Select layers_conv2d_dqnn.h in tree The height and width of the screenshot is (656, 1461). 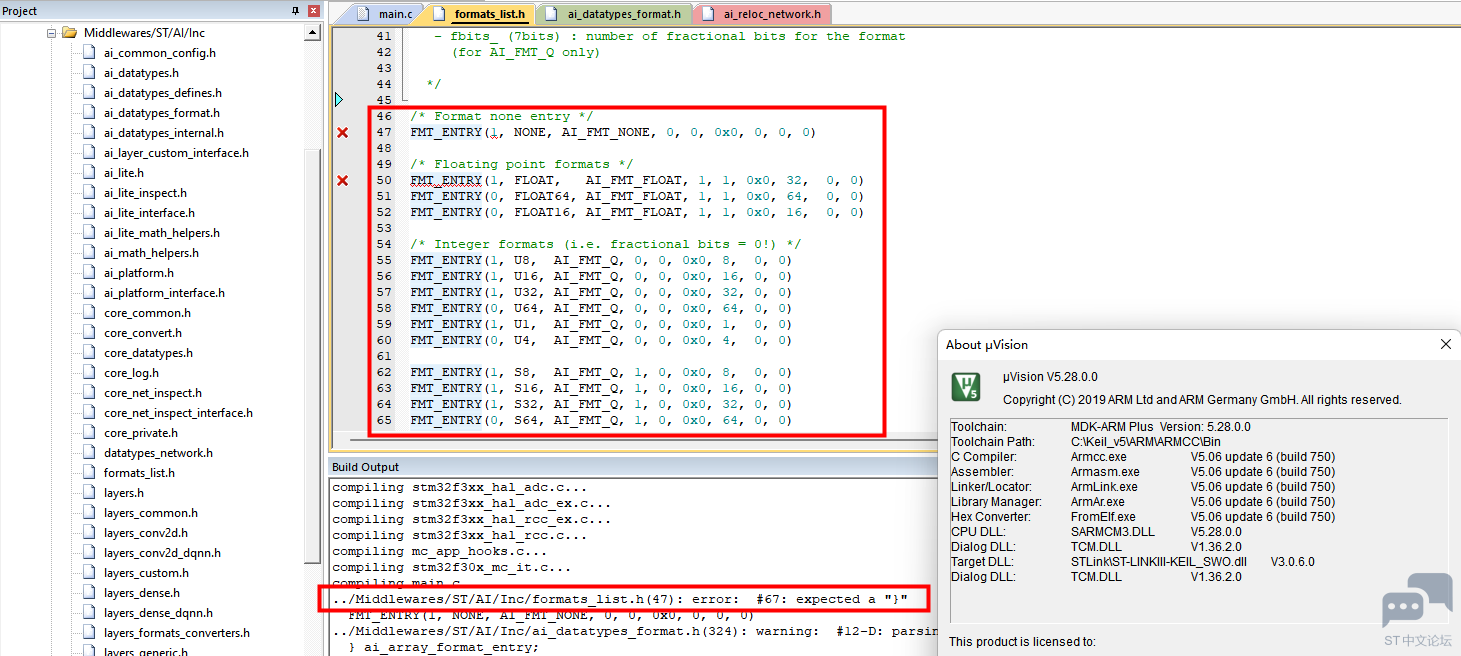162,553
